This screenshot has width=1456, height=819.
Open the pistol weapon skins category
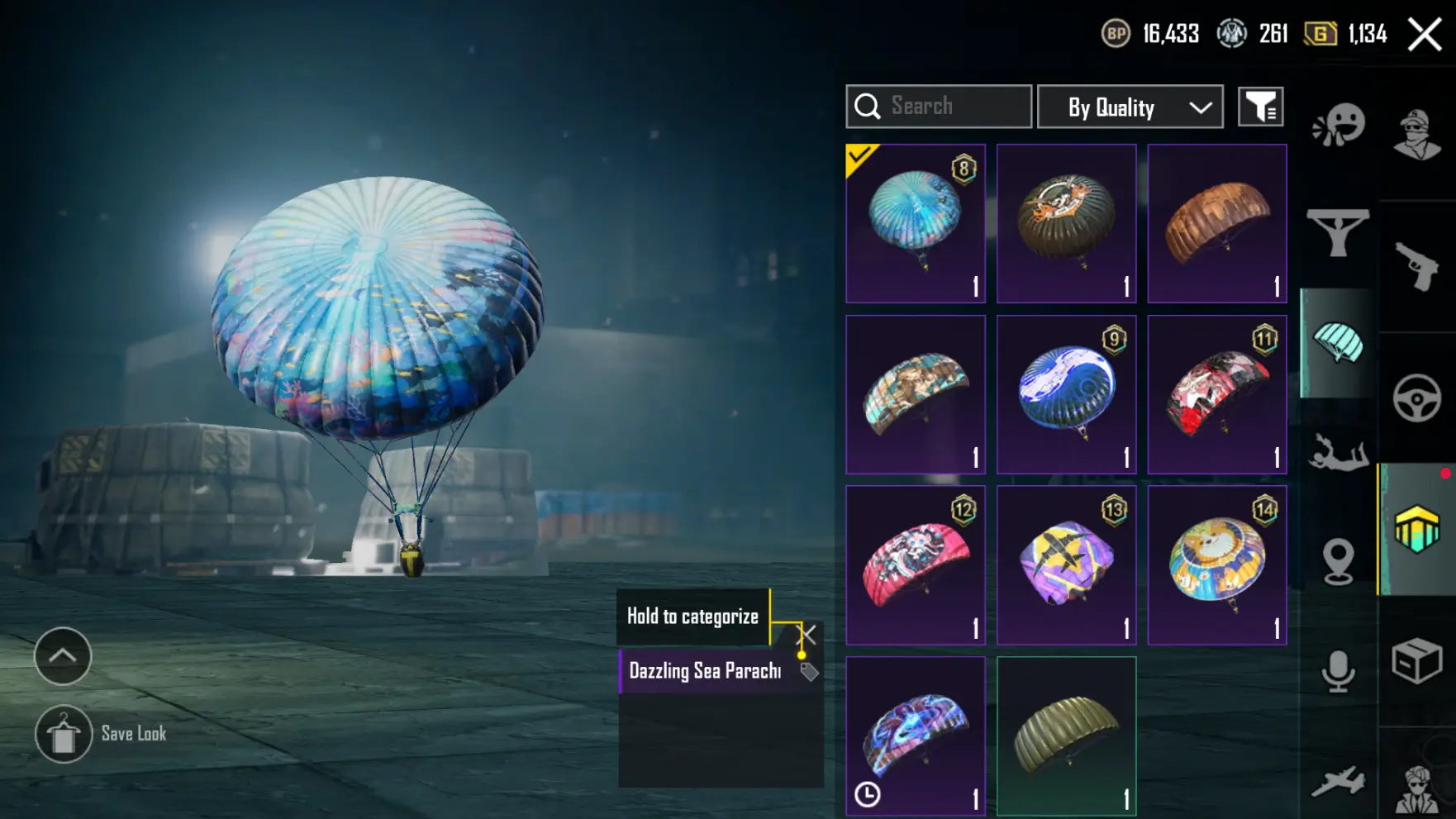point(1417,266)
